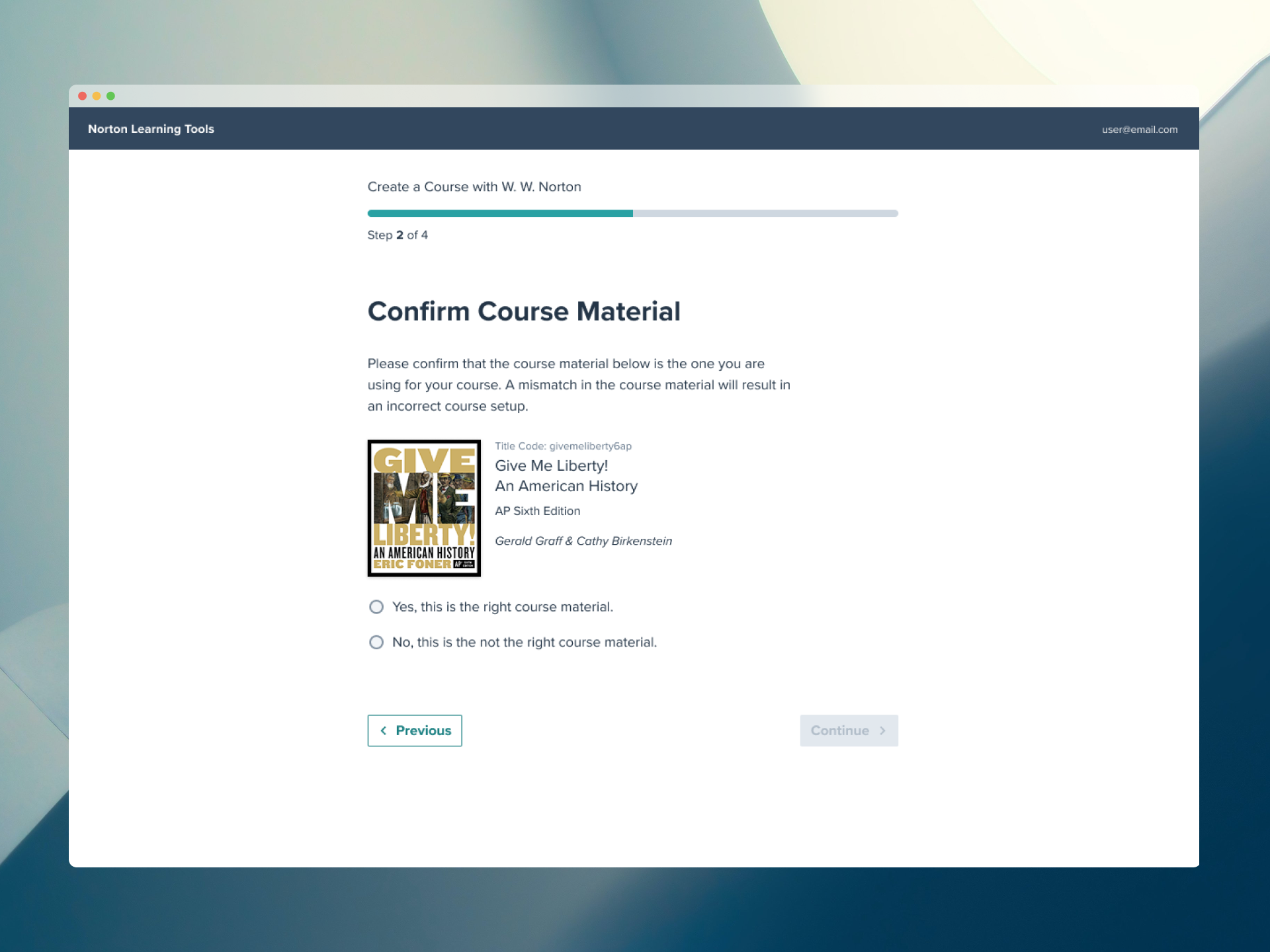The width and height of the screenshot is (1270, 952).
Task: Click the Previous button
Action: coord(415,731)
